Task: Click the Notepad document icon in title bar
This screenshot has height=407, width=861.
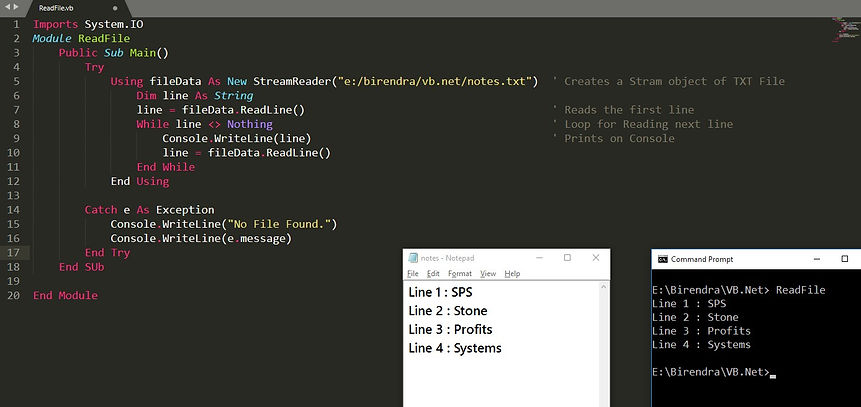Action: click(x=413, y=258)
